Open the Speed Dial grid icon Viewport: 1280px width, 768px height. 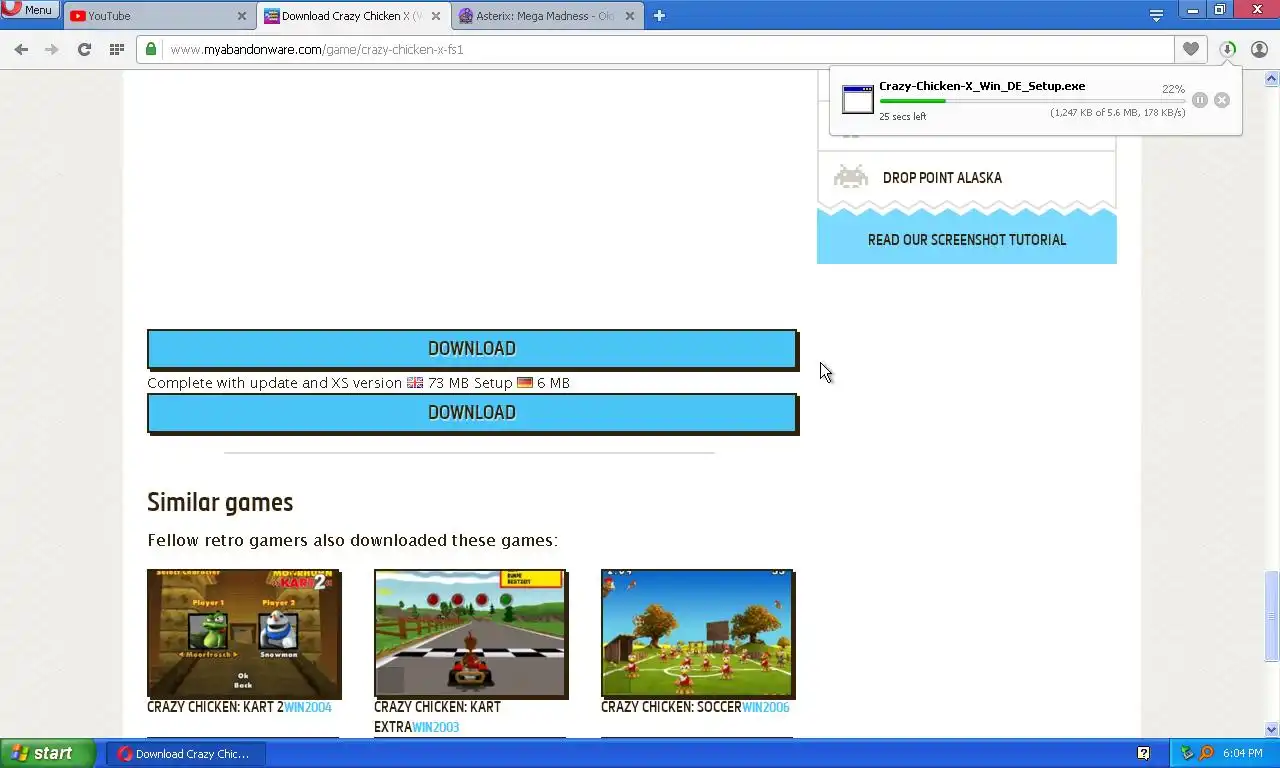116,49
